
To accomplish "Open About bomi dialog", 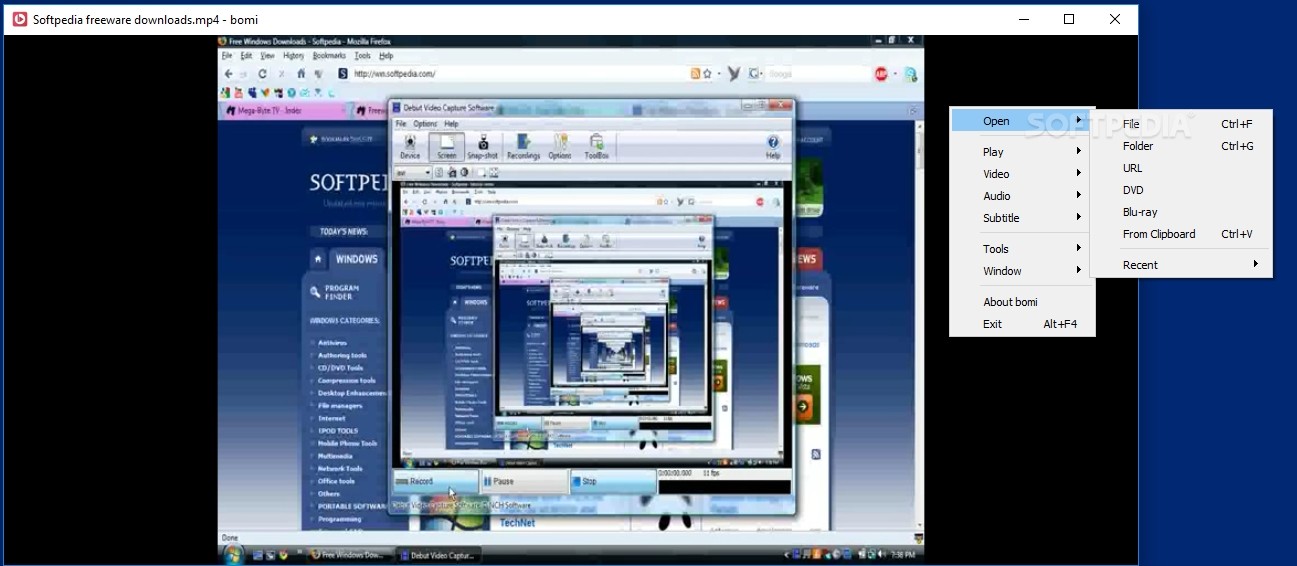I will [x=1021, y=302].
